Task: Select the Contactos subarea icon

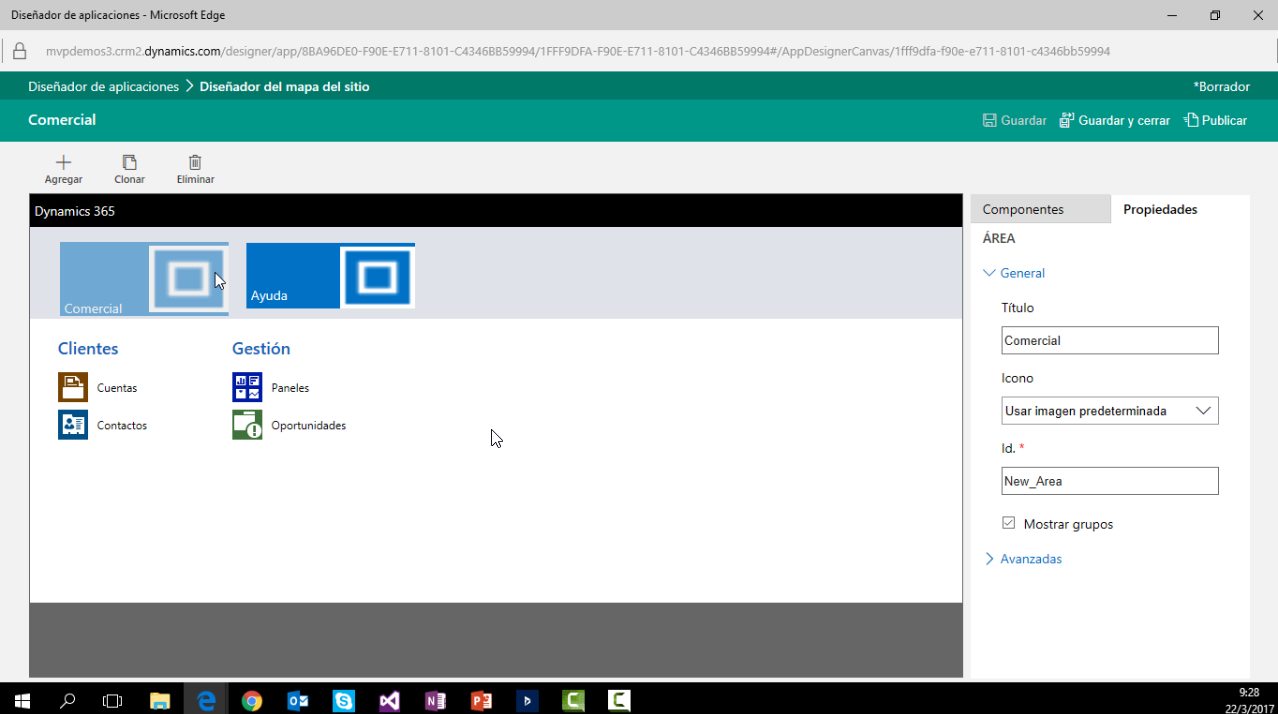Action: click(x=73, y=425)
